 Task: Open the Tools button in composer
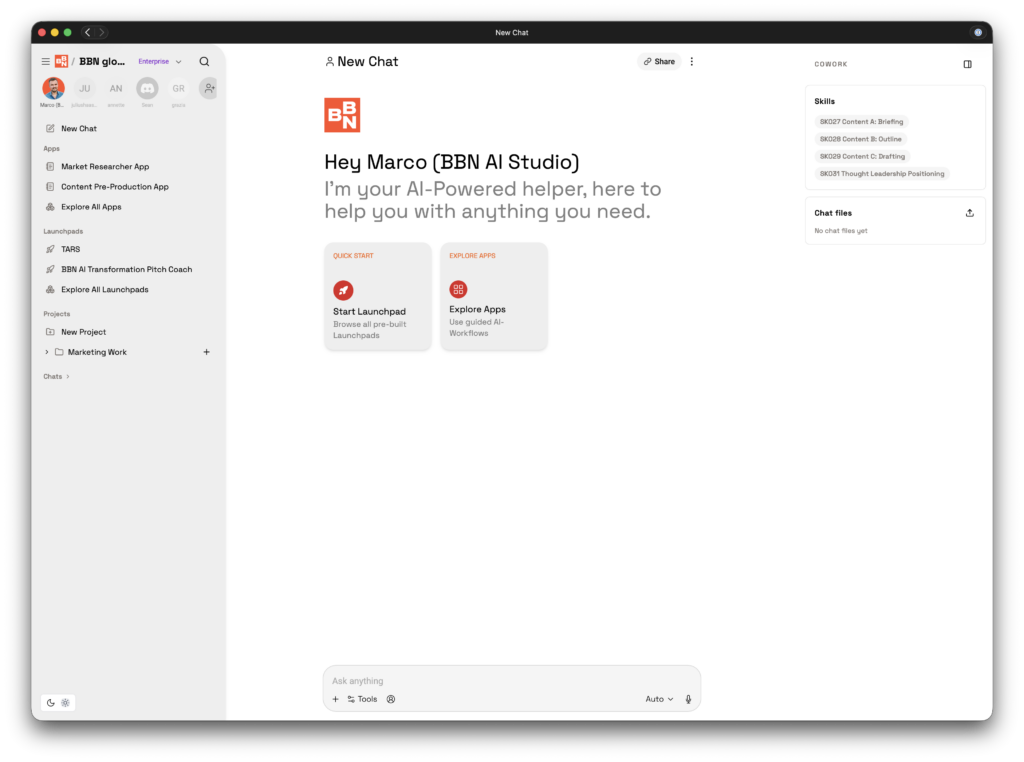(362, 699)
